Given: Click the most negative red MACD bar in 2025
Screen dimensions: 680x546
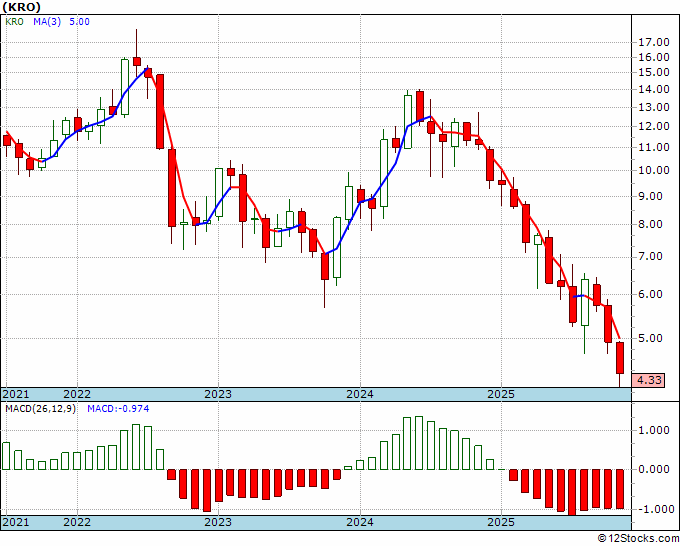Looking at the screenshot, I should tap(572, 492).
